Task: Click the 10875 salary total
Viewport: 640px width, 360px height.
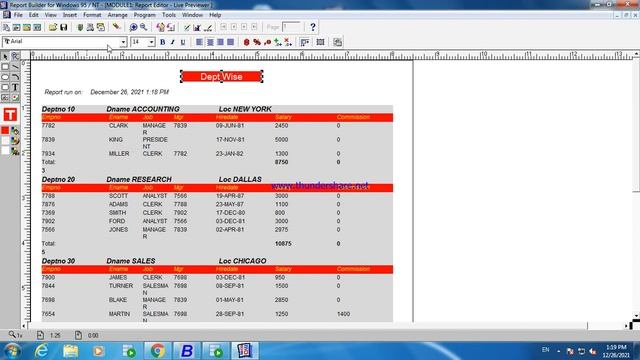Action: (x=283, y=244)
